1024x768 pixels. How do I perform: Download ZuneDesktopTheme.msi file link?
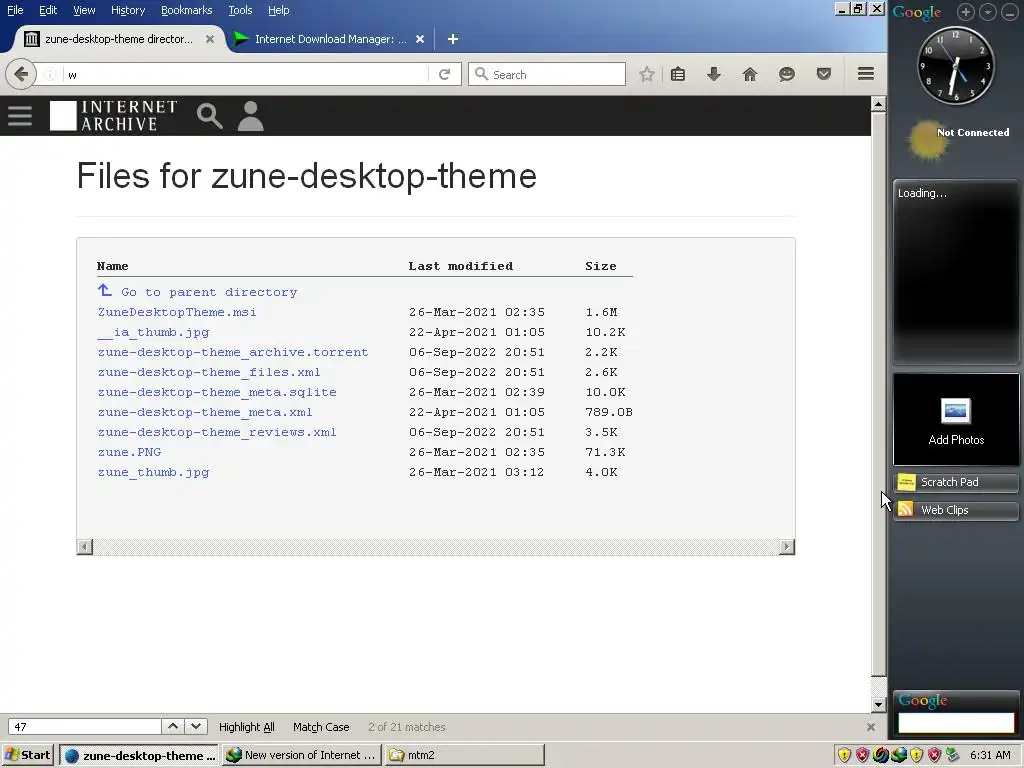pos(177,312)
